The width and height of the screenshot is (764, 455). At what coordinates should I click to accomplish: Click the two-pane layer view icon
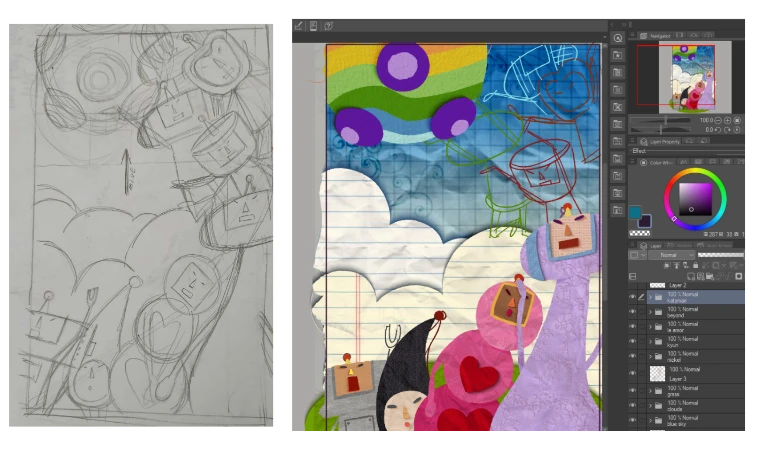pos(632,276)
